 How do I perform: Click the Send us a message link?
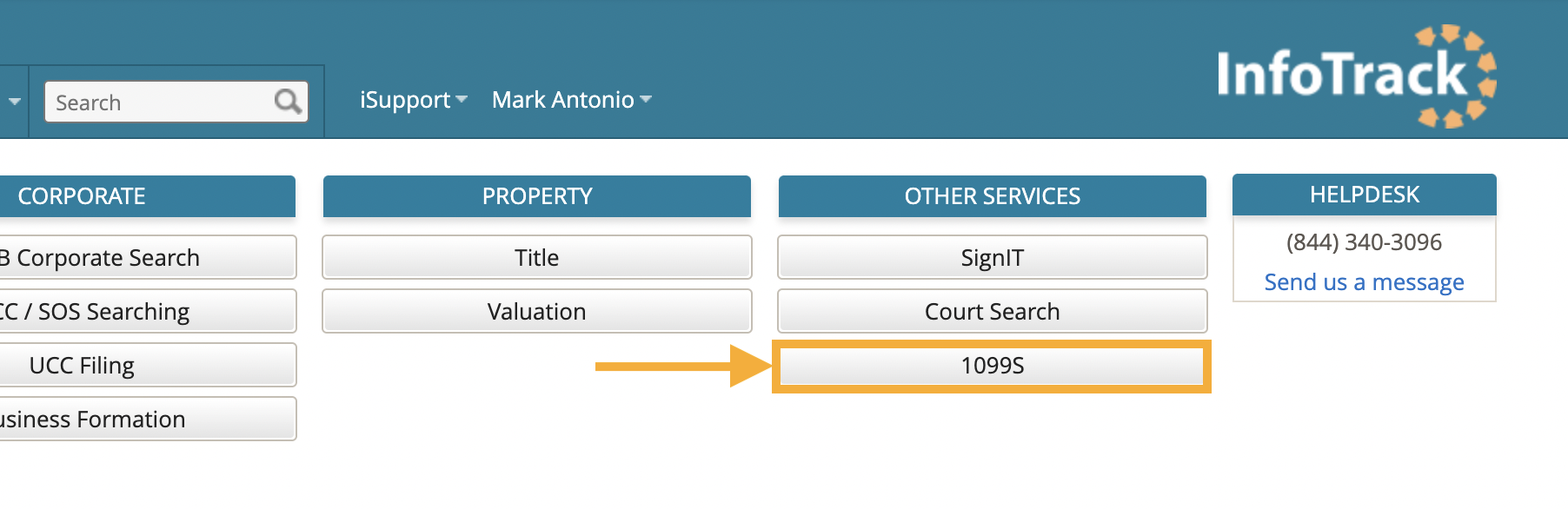click(x=1364, y=282)
